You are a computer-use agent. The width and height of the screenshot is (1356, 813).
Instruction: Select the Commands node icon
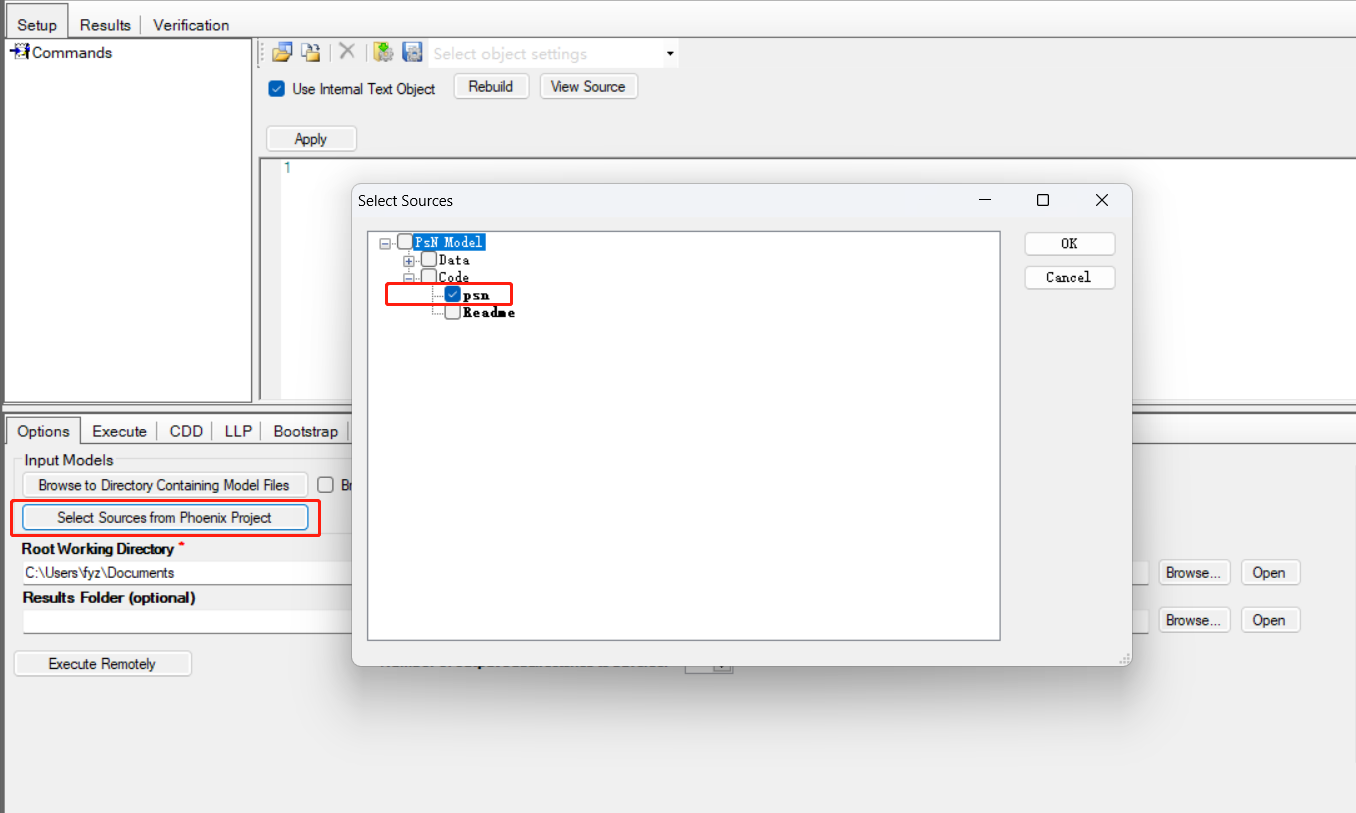[x=19, y=52]
